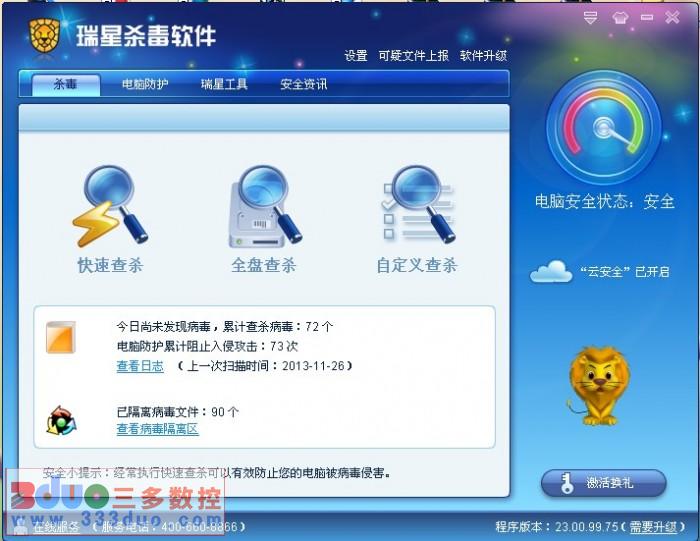Click the lion mascot figure
The width and height of the screenshot is (700, 541).
pyautogui.click(x=598, y=387)
